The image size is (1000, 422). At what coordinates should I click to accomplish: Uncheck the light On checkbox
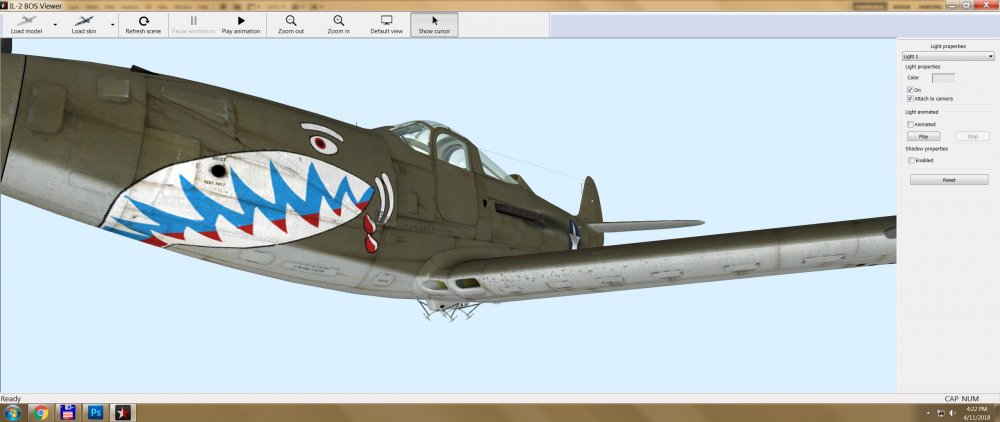point(910,90)
